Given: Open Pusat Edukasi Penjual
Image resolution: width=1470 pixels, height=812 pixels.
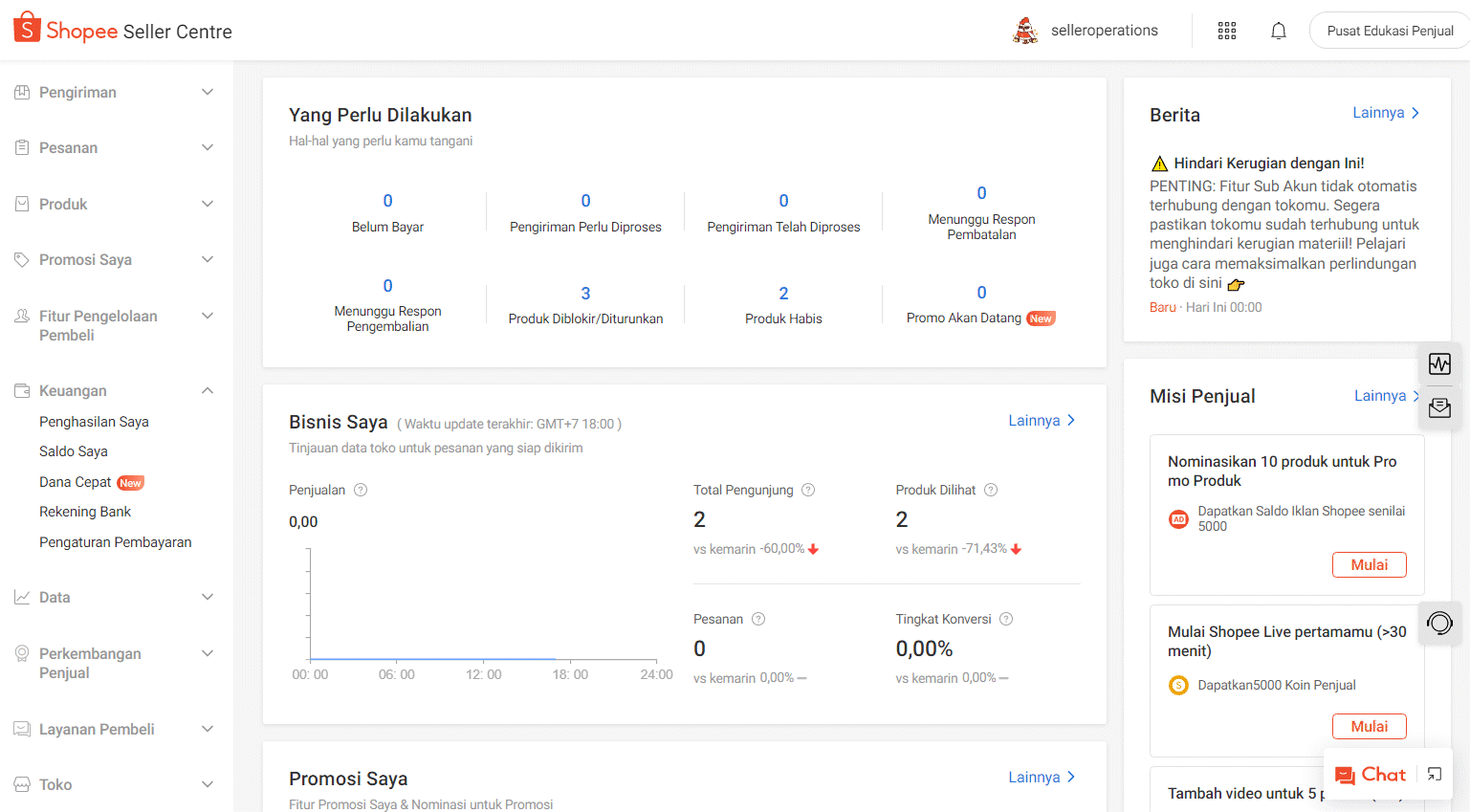Looking at the screenshot, I should coord(1390,31).
